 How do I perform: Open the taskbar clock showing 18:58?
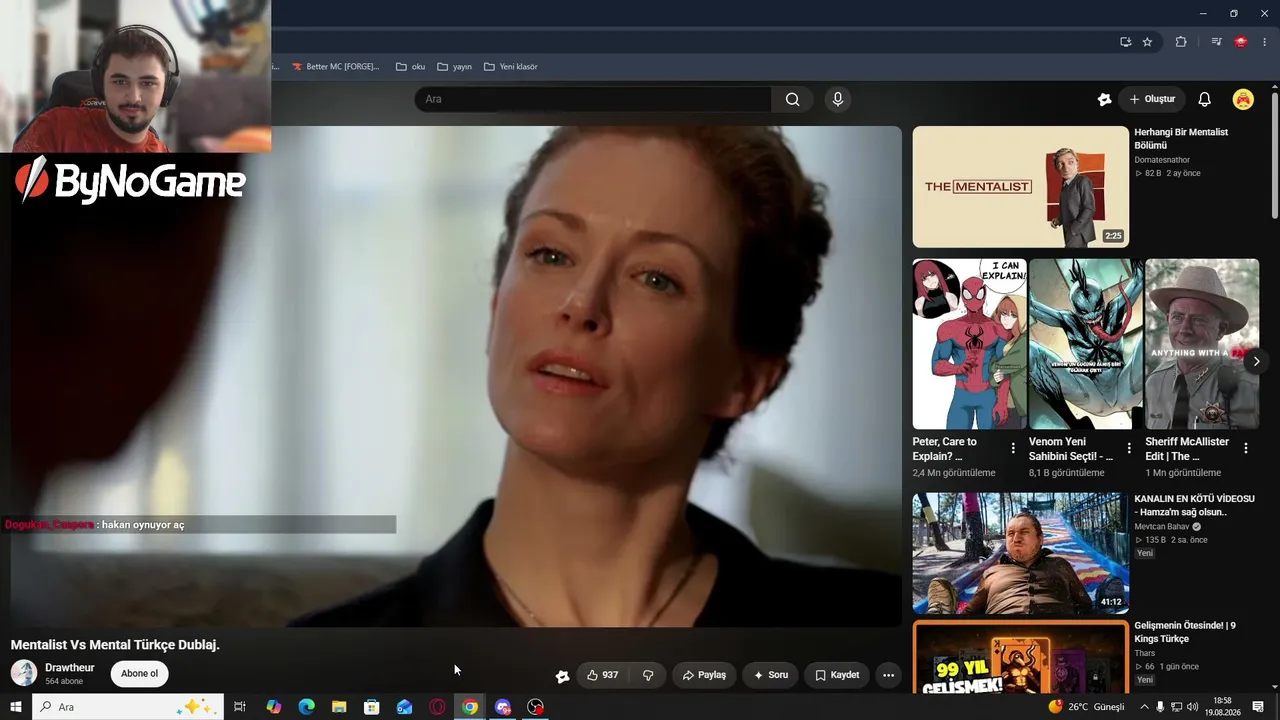(1222, 707)
